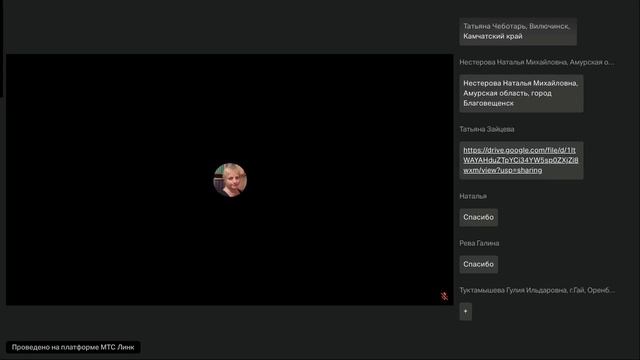Click sender name Нестерова Наталья Михайловна header

click(x=537, y=62)
